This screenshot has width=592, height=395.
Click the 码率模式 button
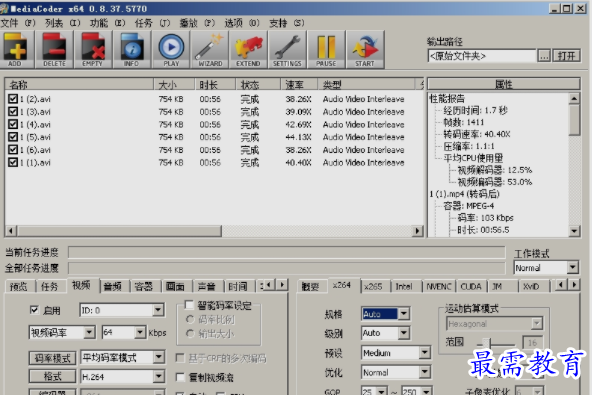52,358
